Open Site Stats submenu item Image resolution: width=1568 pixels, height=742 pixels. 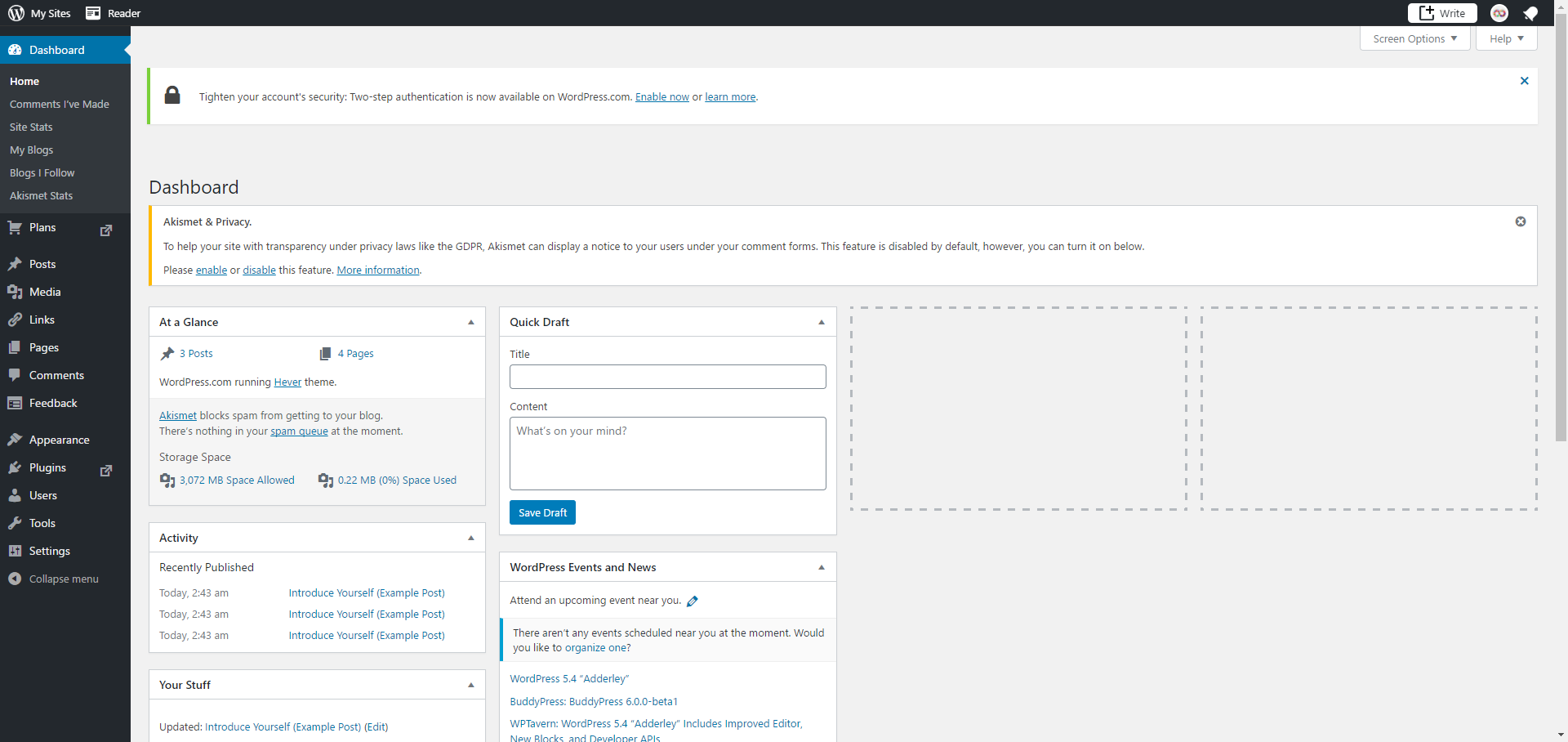[x=31, y=127]
